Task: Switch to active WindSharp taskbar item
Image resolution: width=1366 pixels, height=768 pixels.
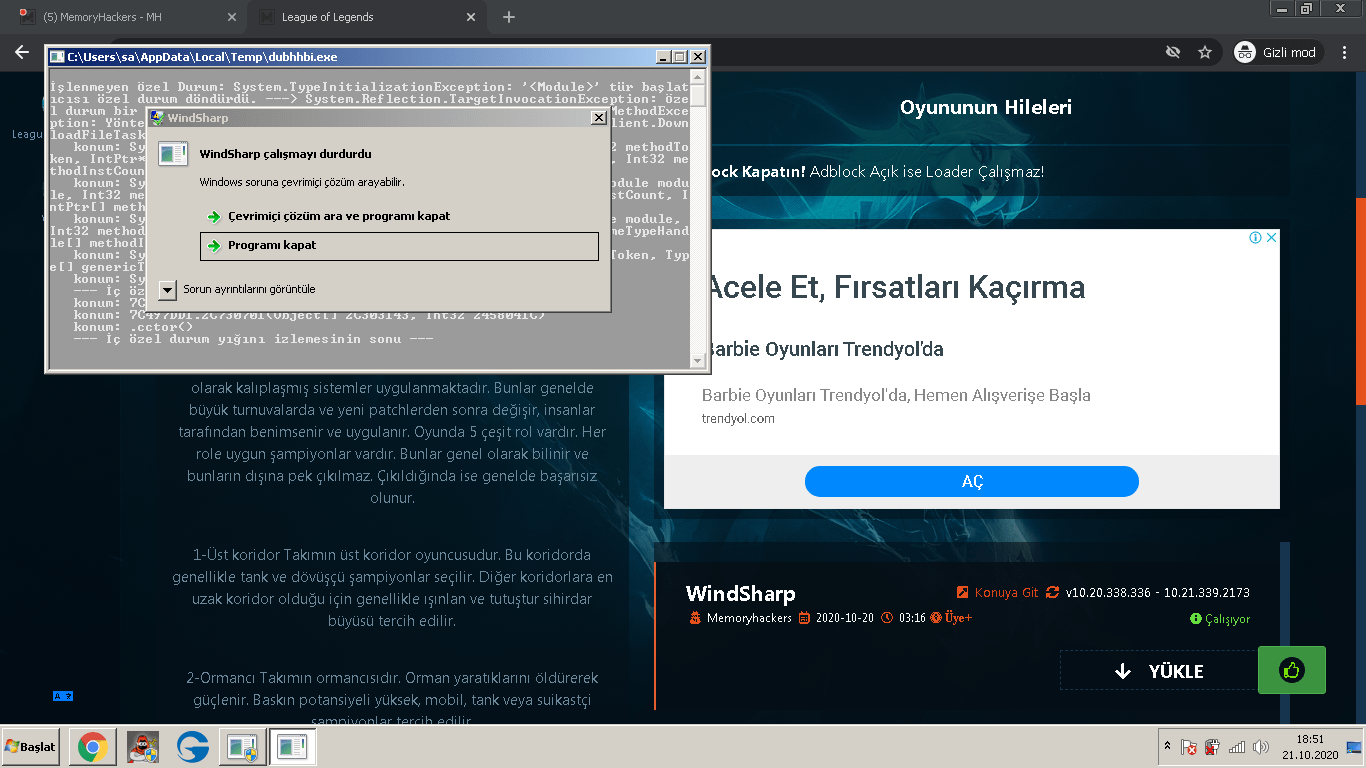Action: [x=293, y=747]
